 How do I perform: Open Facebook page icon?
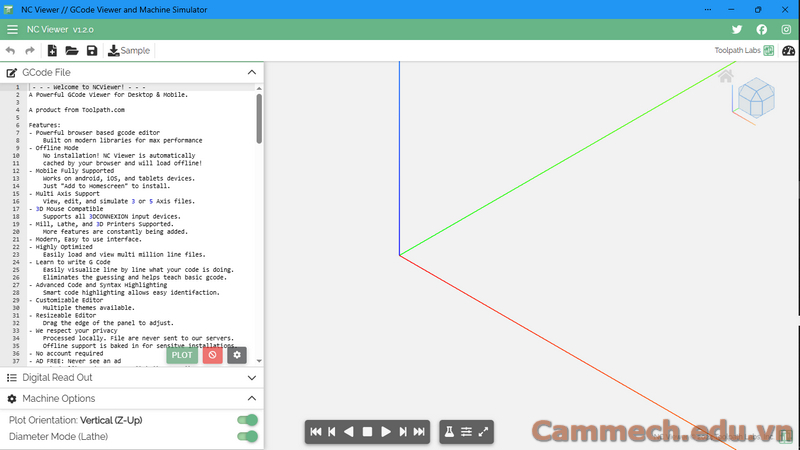coord(762,30)
